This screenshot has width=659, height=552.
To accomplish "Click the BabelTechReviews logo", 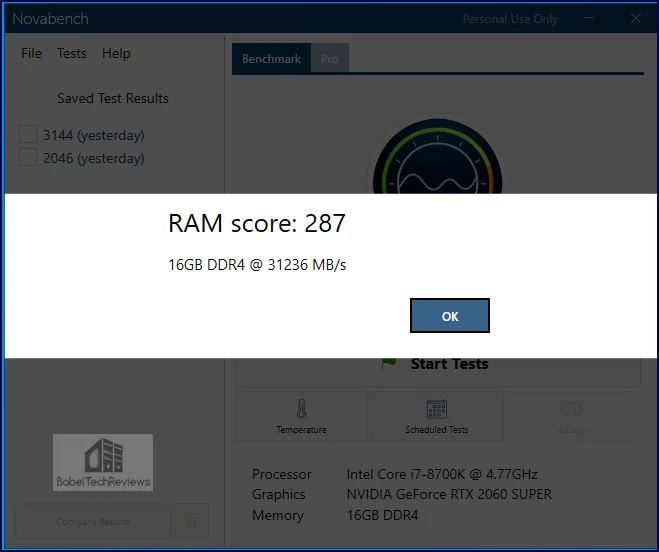I will coord(103,462).
